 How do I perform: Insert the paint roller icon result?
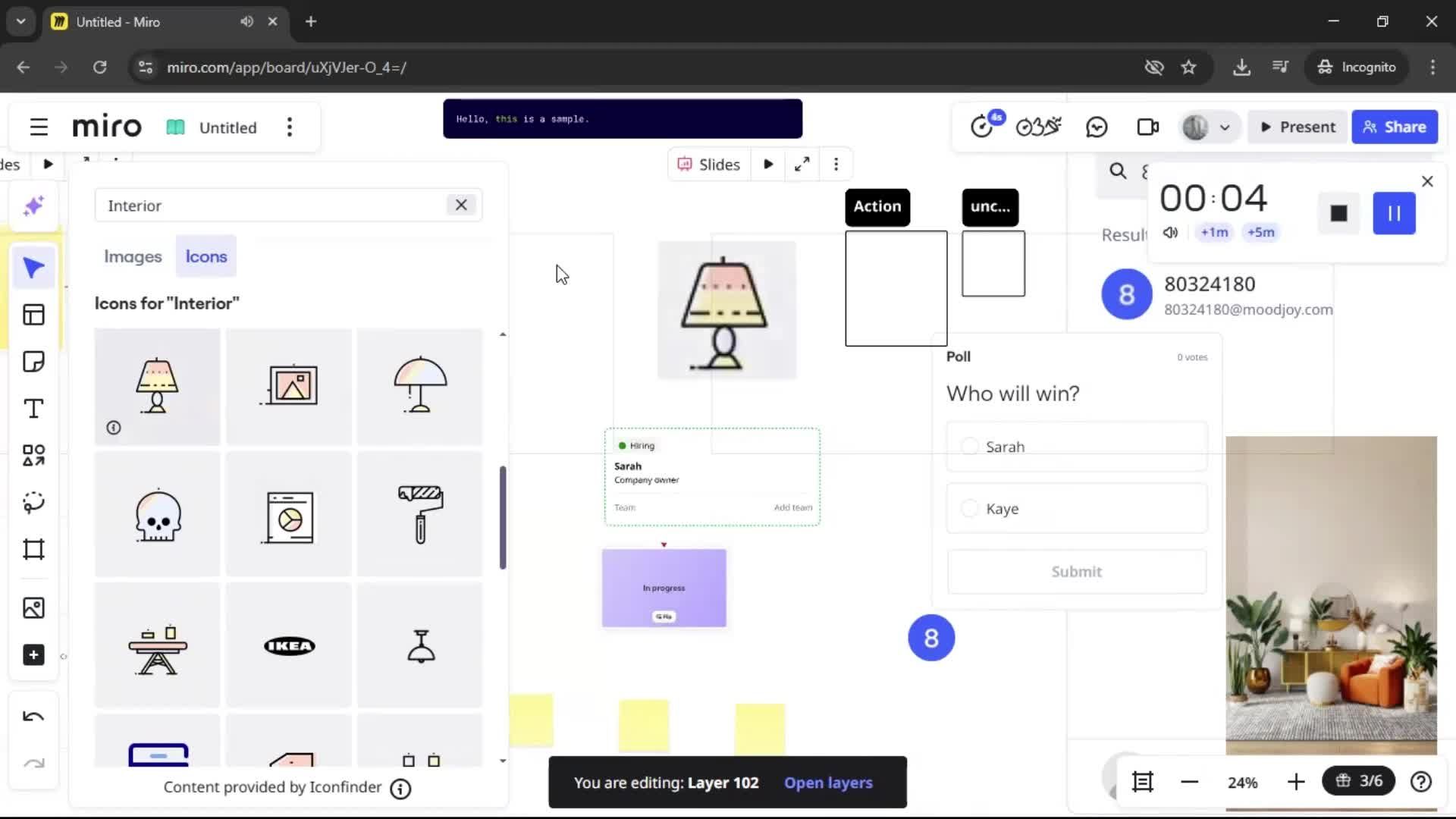coord(419,516)
